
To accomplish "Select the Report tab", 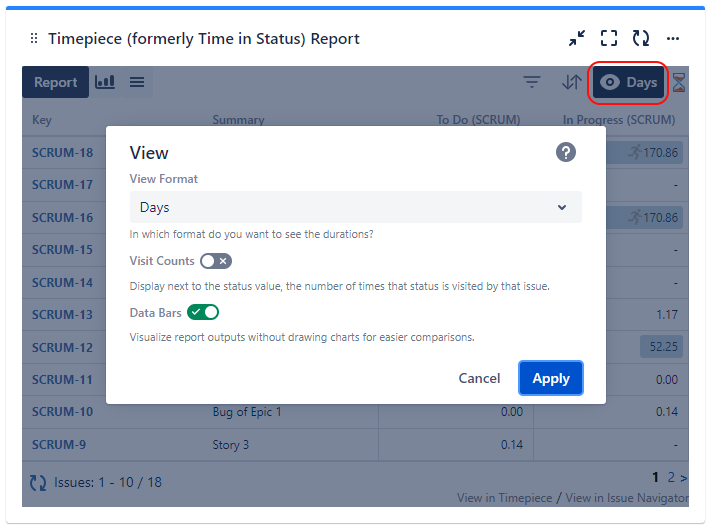I will (x=55, y=82).
